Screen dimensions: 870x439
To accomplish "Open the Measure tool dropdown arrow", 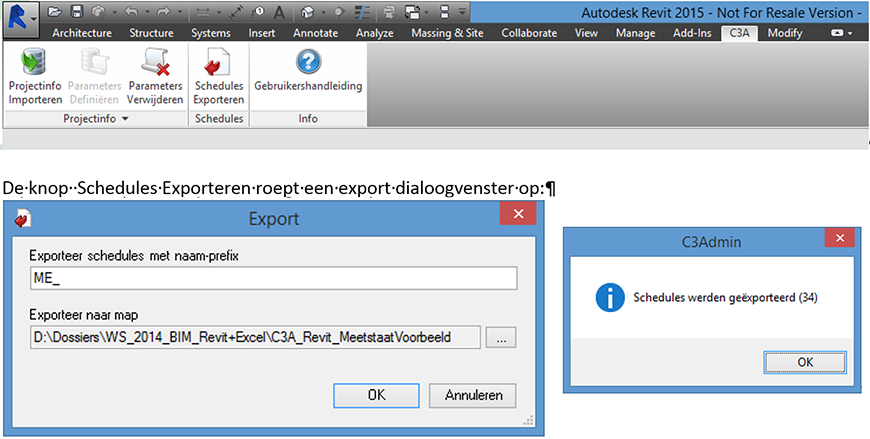I will [219, 12].
